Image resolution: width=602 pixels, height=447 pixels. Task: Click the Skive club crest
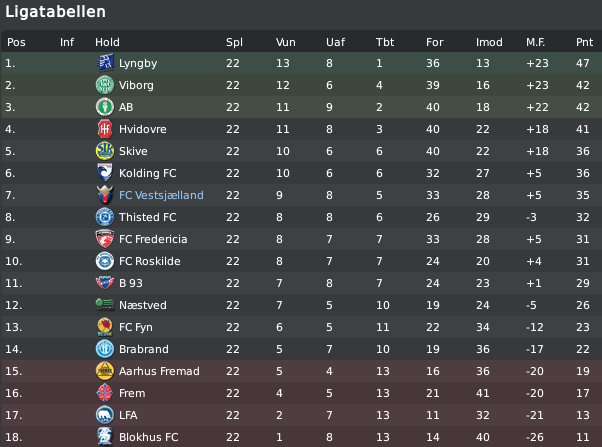105,151
